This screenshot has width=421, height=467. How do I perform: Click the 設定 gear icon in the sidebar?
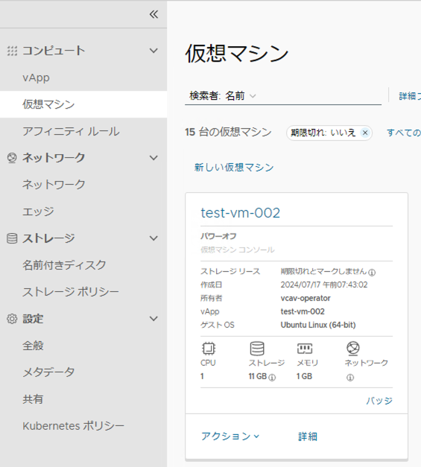(x=12, y=319)
